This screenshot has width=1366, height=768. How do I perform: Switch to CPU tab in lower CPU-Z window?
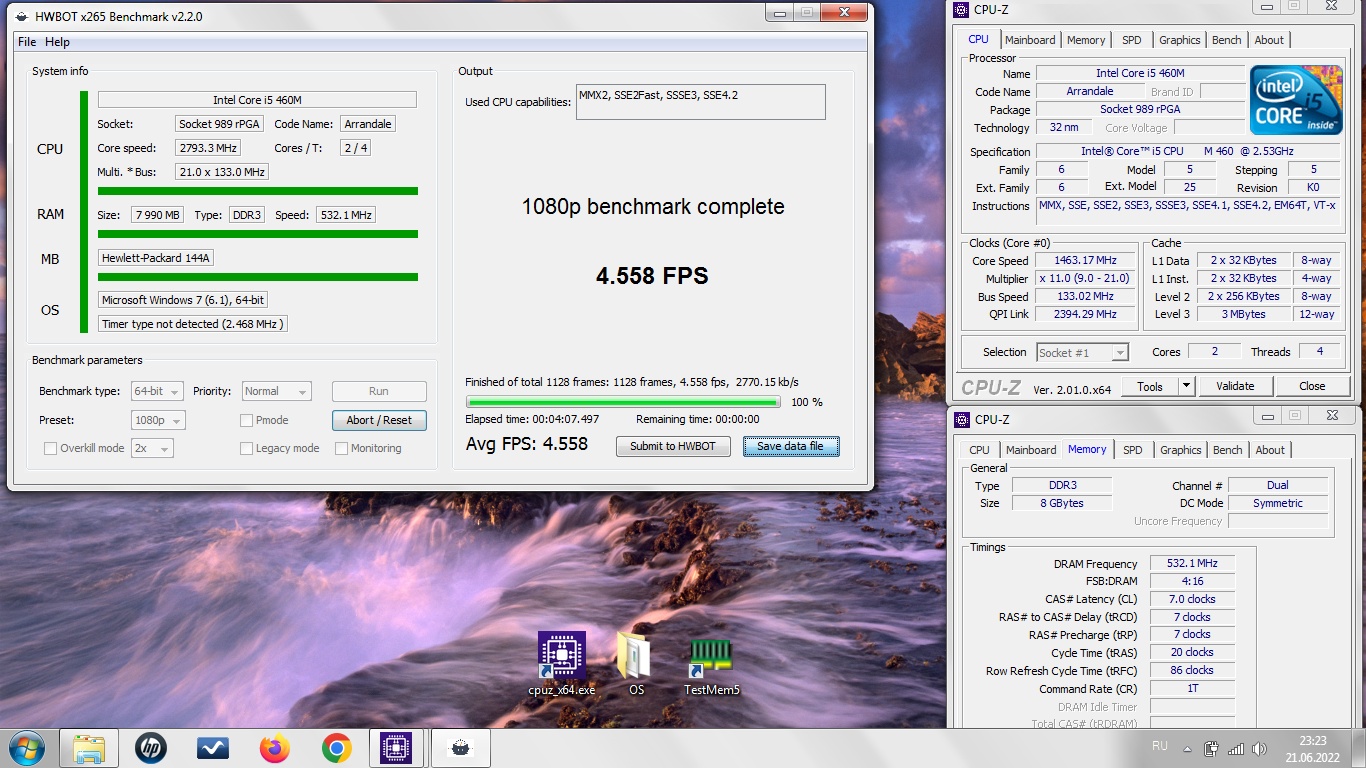[979, 450]
